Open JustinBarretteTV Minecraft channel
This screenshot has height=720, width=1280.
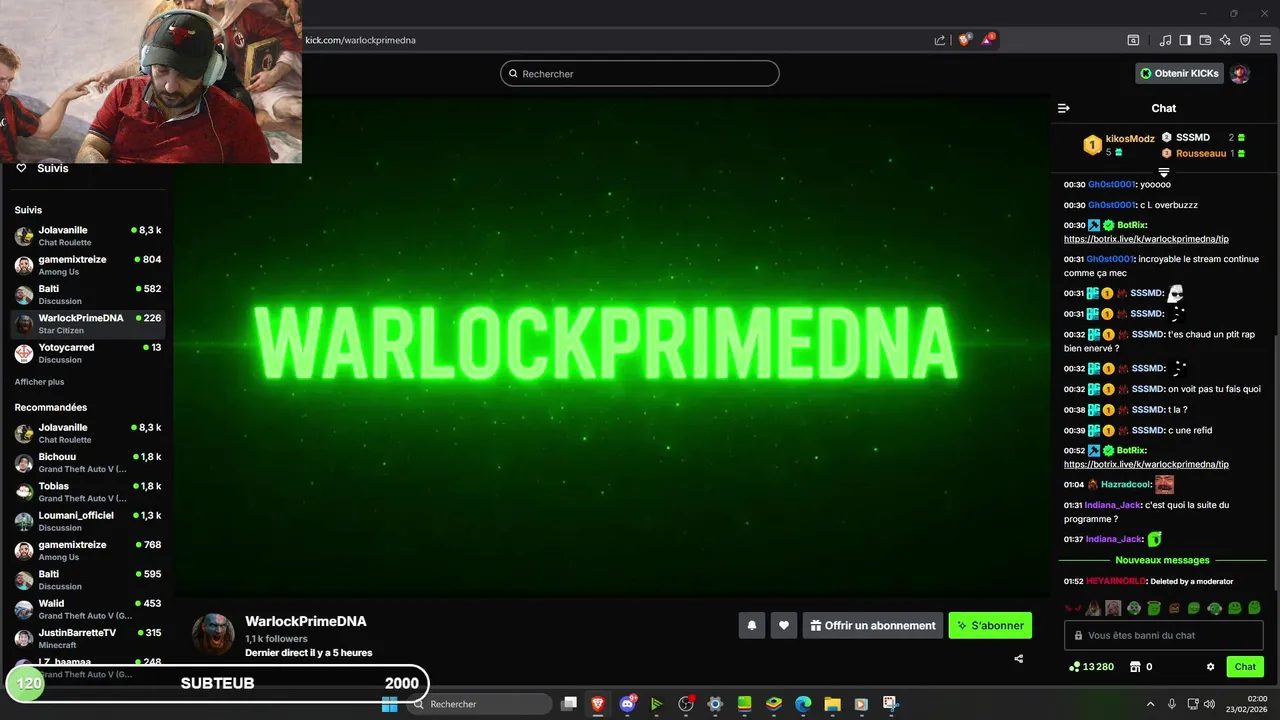(88, 638)
